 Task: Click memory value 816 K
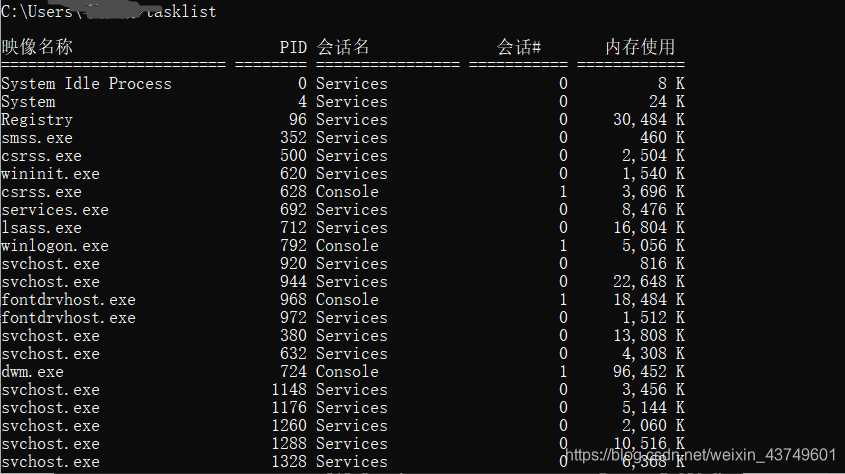coord(662,263)
